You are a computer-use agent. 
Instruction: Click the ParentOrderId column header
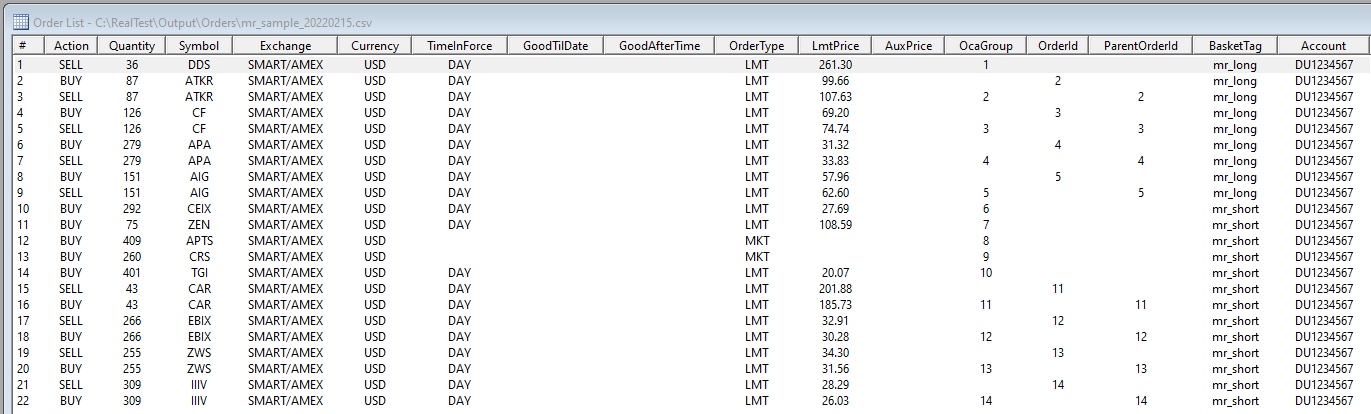coord(1140,46)
